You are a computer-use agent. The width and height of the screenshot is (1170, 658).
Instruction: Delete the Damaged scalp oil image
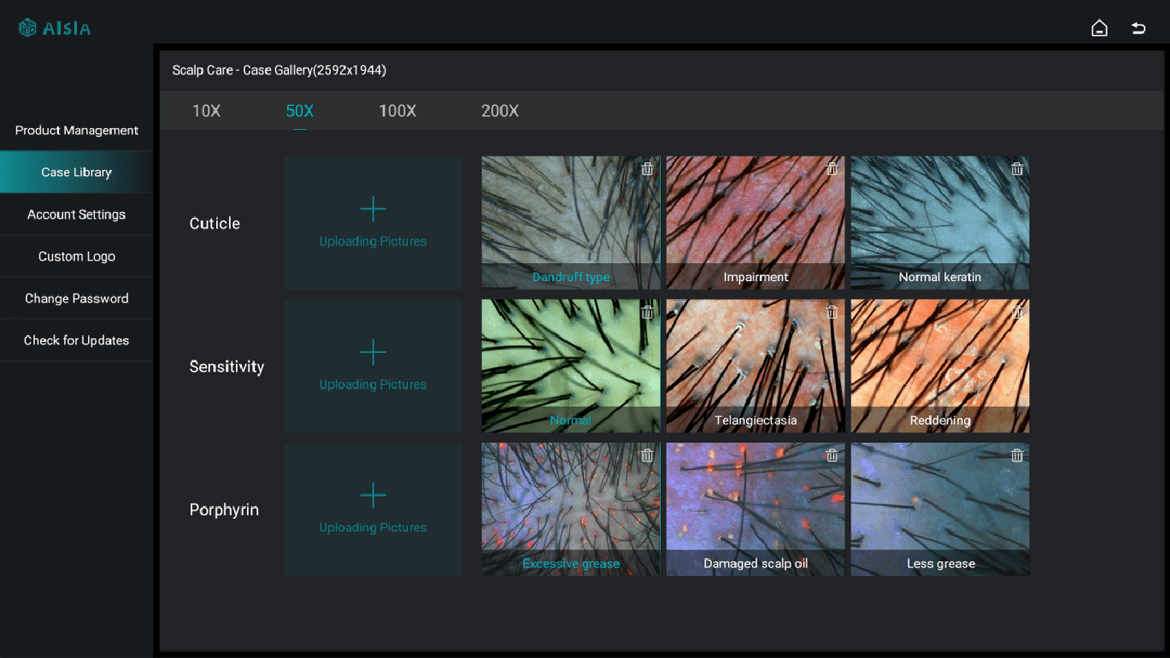pos(832,455)
